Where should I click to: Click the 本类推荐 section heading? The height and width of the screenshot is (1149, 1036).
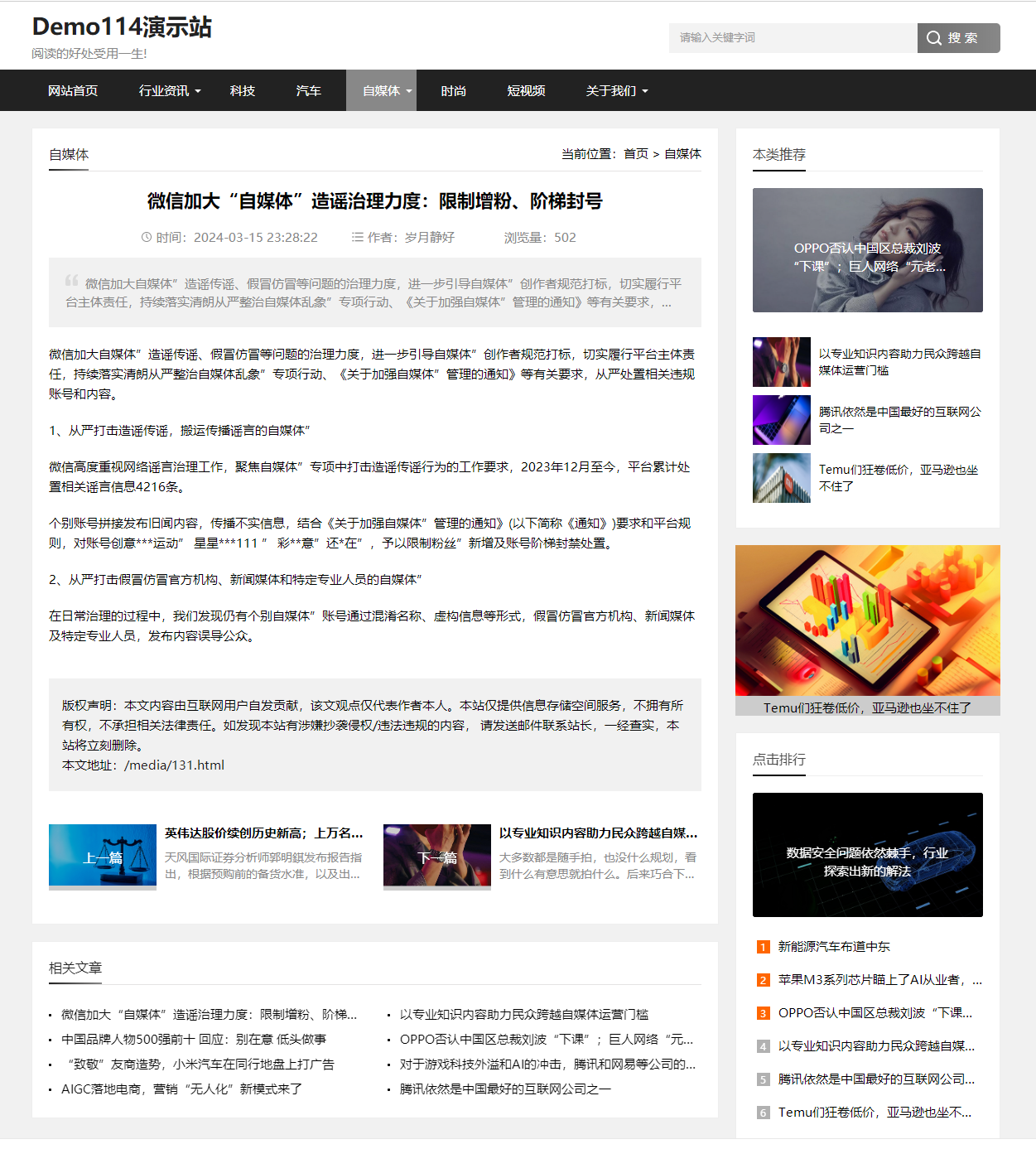coord(779,154)
